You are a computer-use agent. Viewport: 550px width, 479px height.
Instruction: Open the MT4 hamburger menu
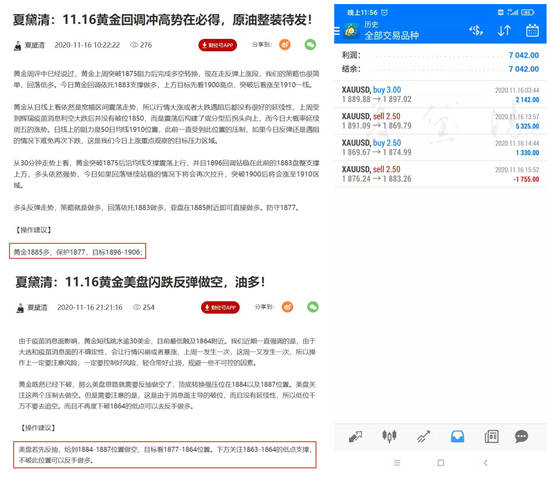click(x=337, y=31)
